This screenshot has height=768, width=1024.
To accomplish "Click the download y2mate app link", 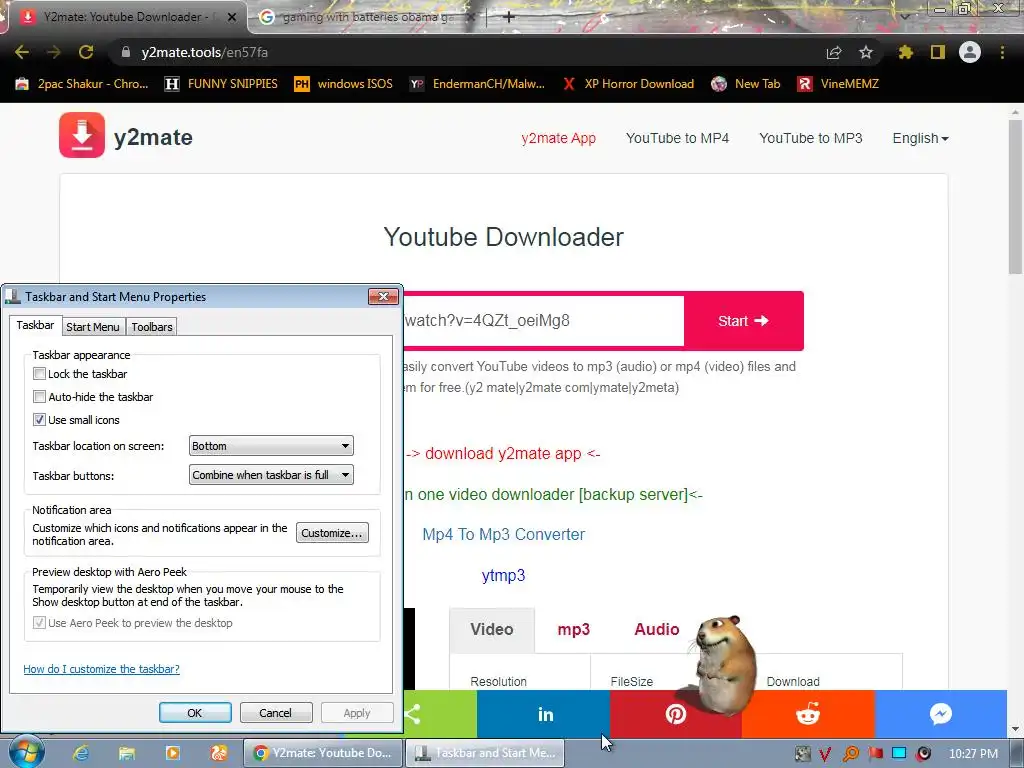I will [x=503, y=453].
